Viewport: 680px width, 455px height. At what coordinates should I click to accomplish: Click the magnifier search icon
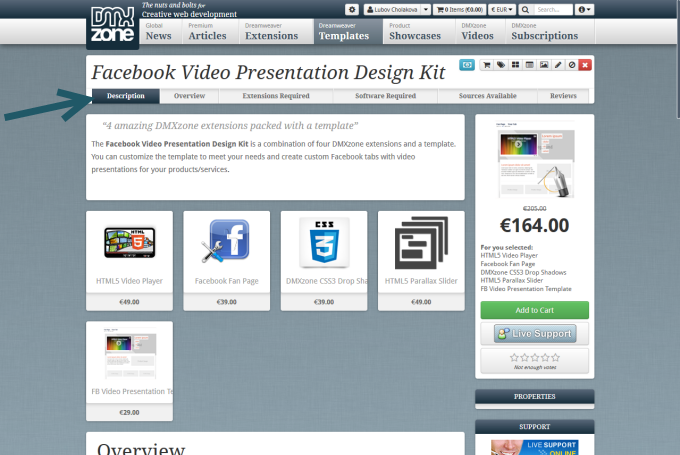pyautogui.click(x=525, y=10)
